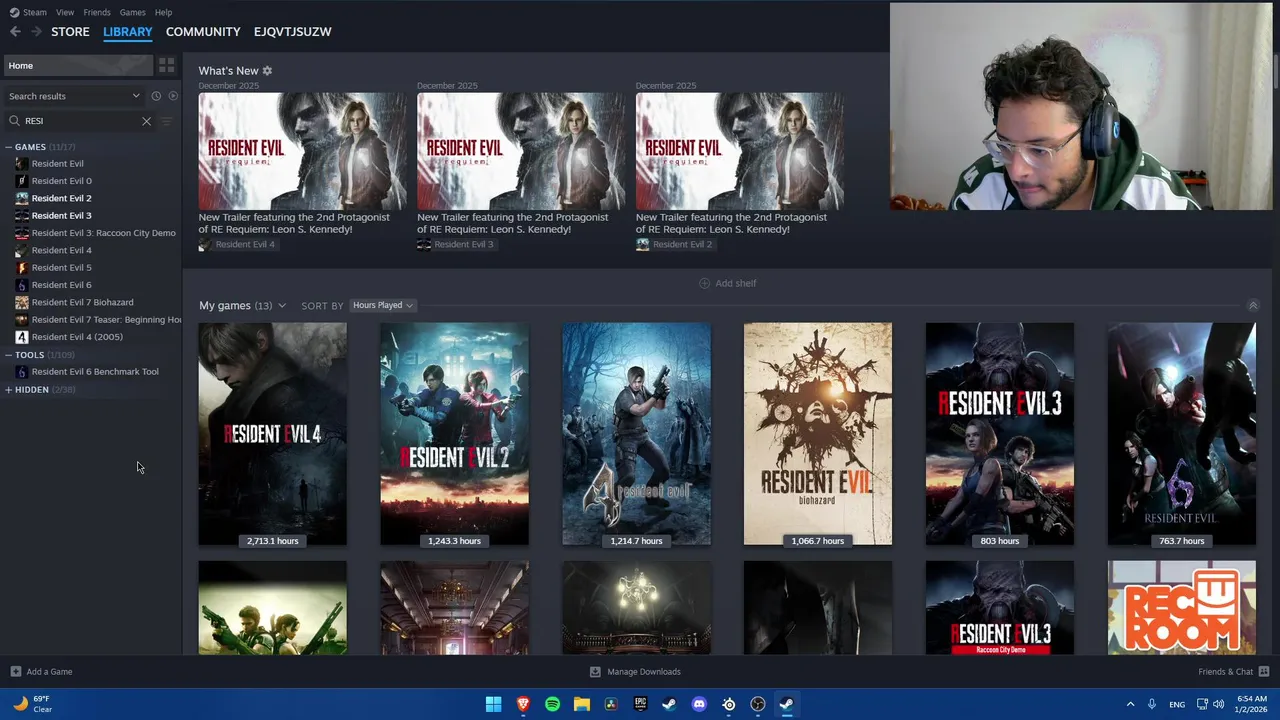Click the Resident Evil 5 sidebar icon

[22, 267]
